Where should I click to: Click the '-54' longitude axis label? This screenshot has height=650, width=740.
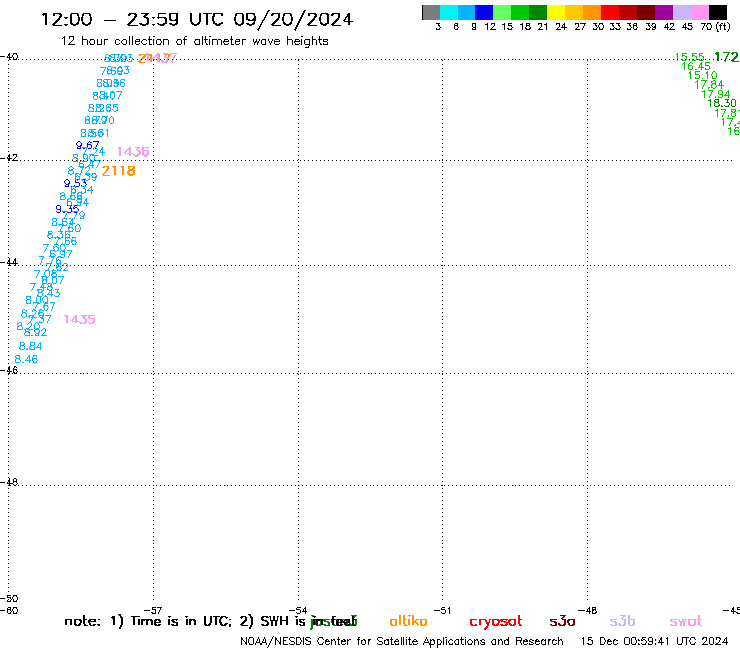click(x=298, y=610)
